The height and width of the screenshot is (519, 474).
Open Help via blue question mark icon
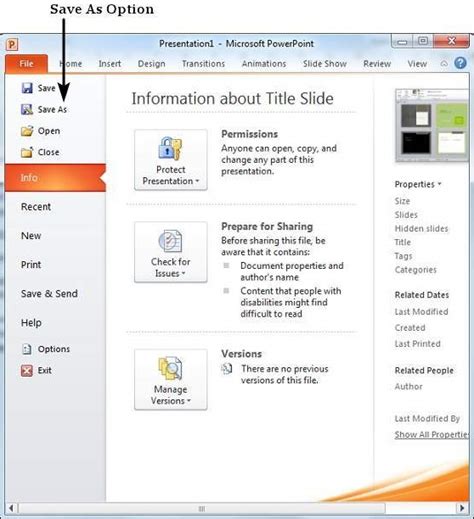pyautogui.click(x=460, y=63)
